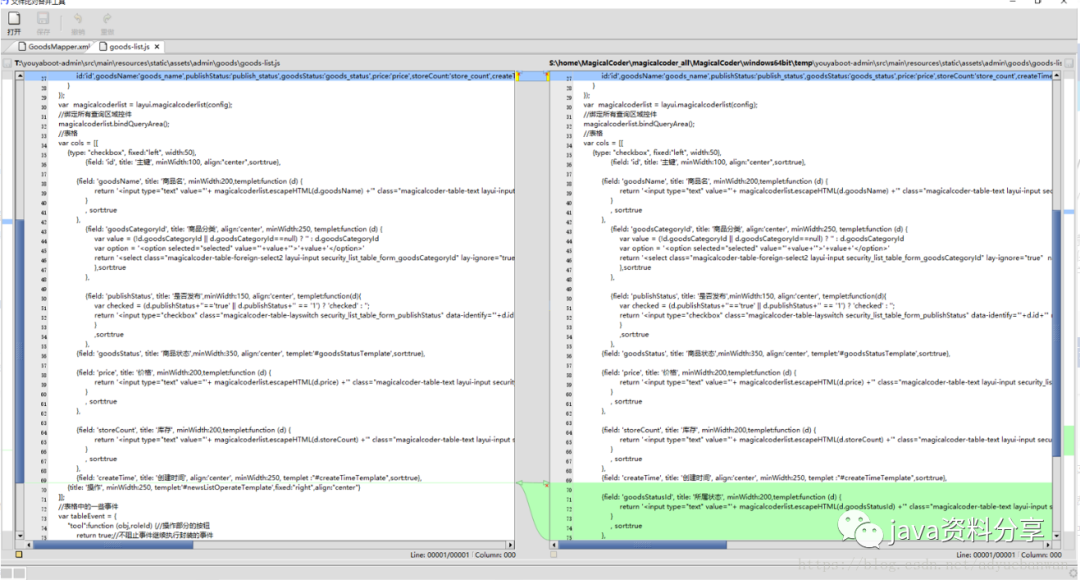This screenshot has width=1080, height=580.
Task: Click the publishStatus field line in right pane
Action: pyautogui.click(x=748, y=296)
